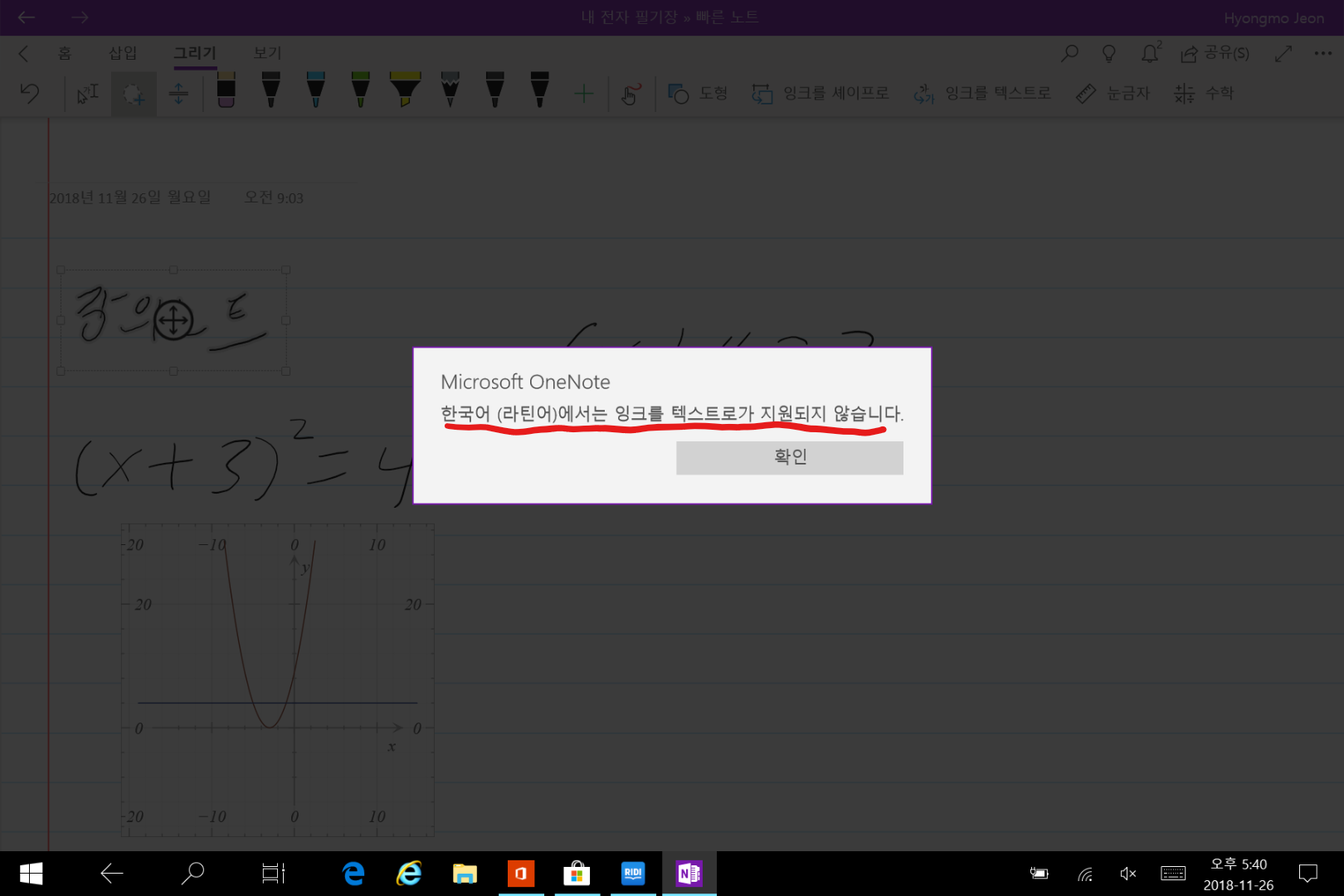The width and height of the screenshot is (1344, 896).
Task: Choose the insert space tool
Action: pos(178,94)
